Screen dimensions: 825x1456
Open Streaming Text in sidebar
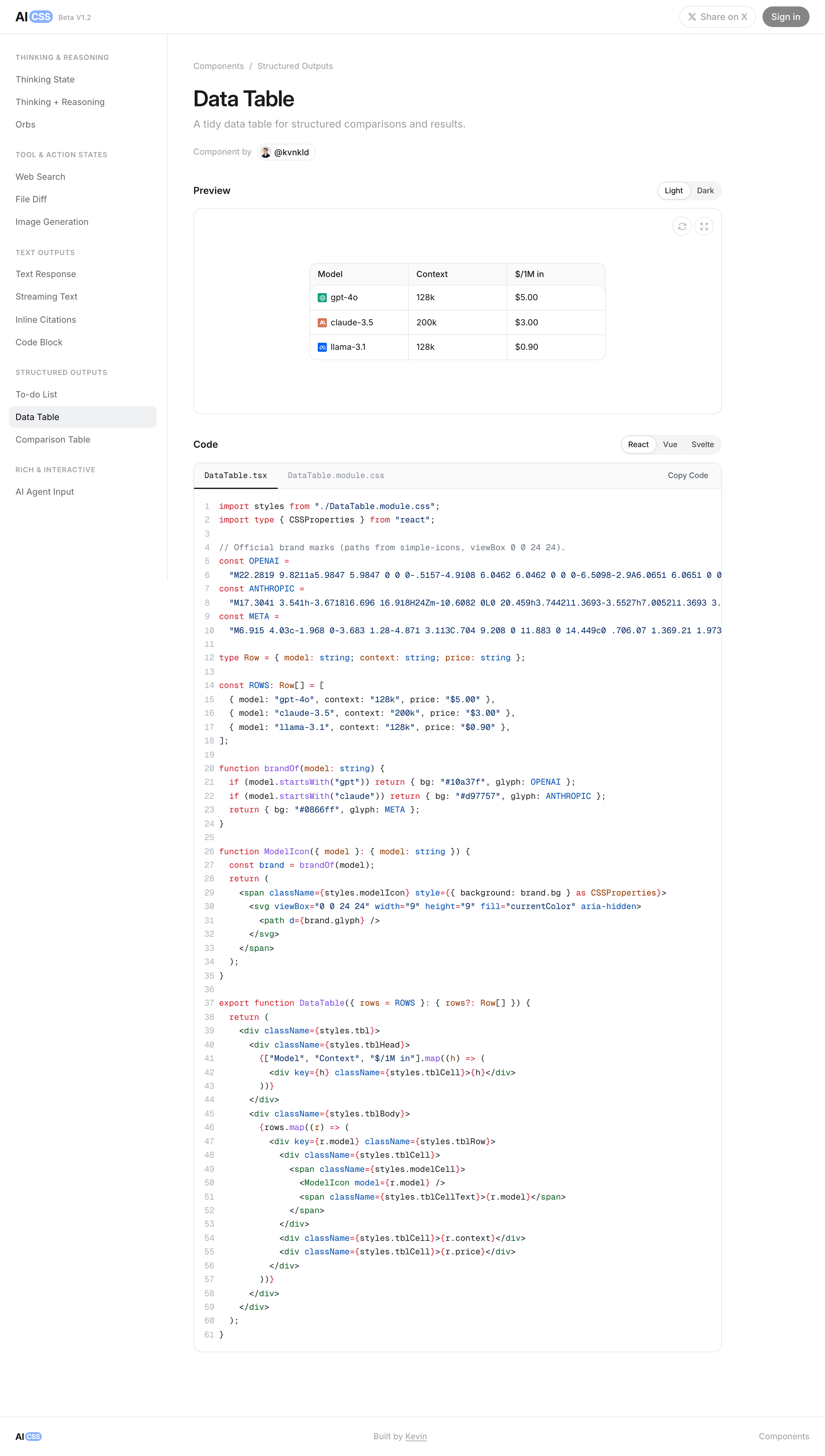point(83,297)
